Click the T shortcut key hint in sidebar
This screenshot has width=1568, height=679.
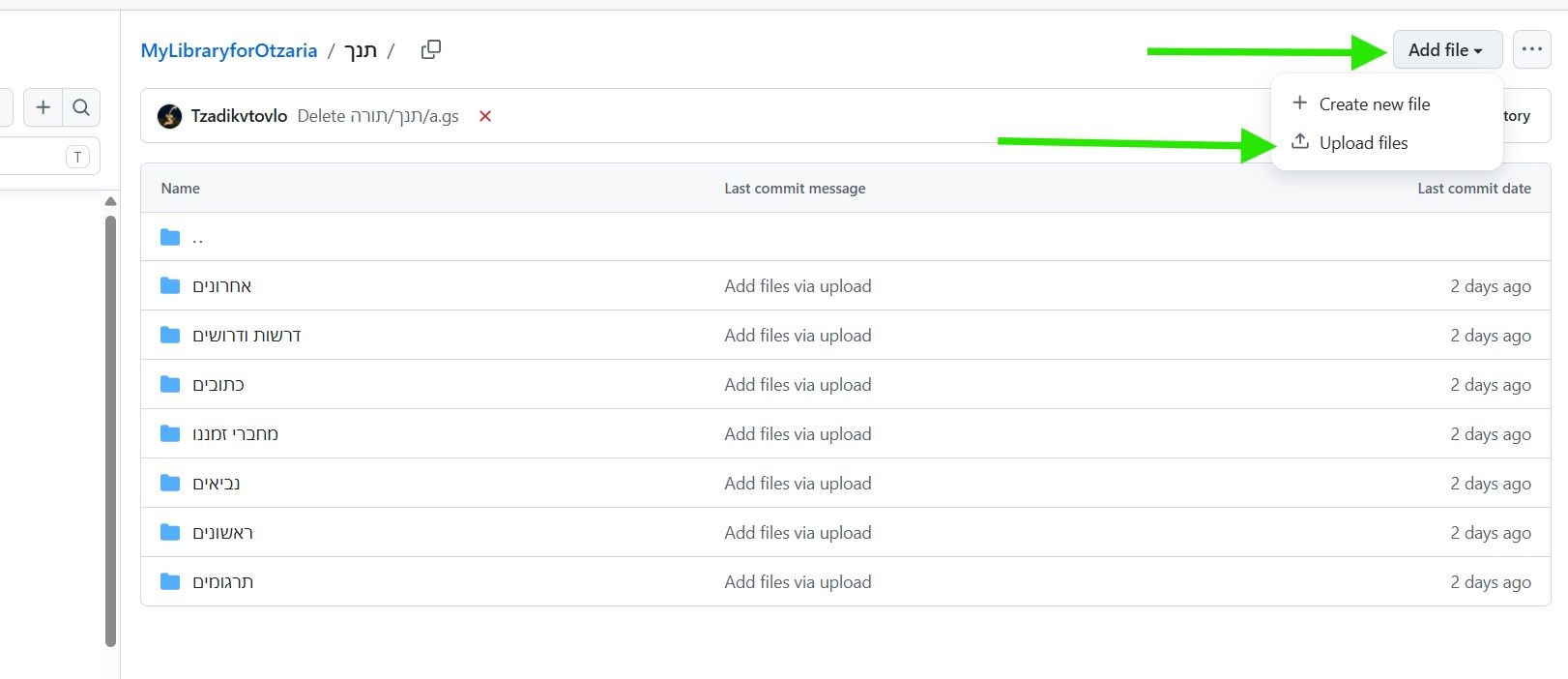point(78,157)
